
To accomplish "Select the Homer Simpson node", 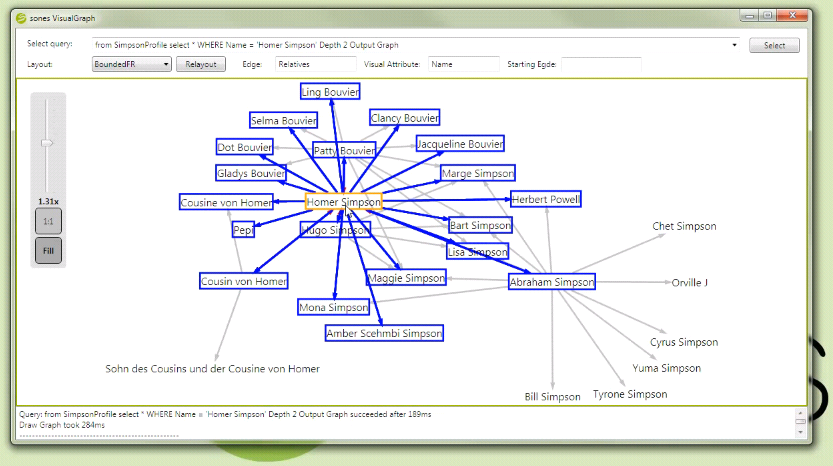I will tap(344, 202).
